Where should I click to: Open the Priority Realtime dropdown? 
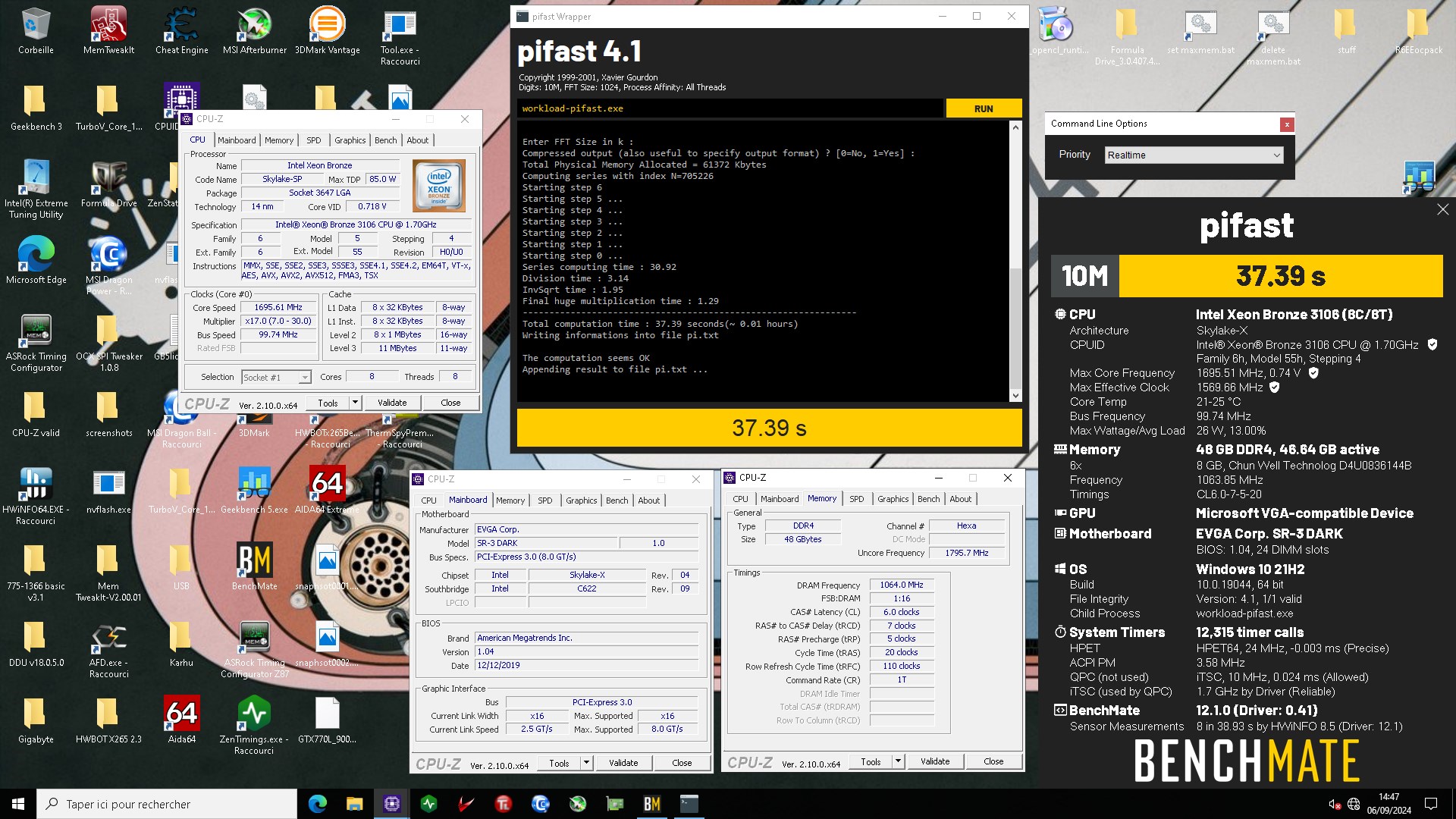point(1194,155)
